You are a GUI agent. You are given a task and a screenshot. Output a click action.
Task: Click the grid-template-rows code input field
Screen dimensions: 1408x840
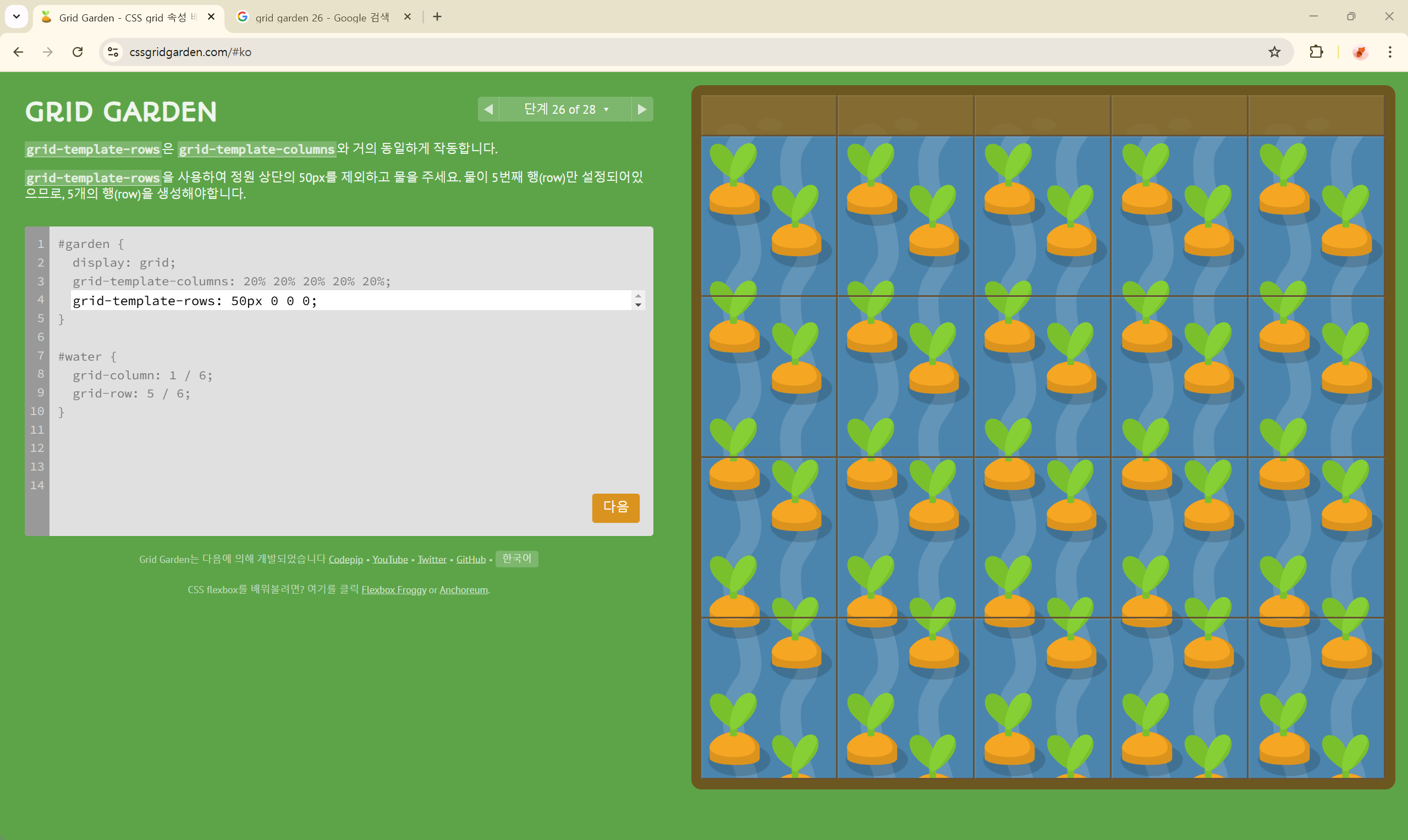[351, 301]
